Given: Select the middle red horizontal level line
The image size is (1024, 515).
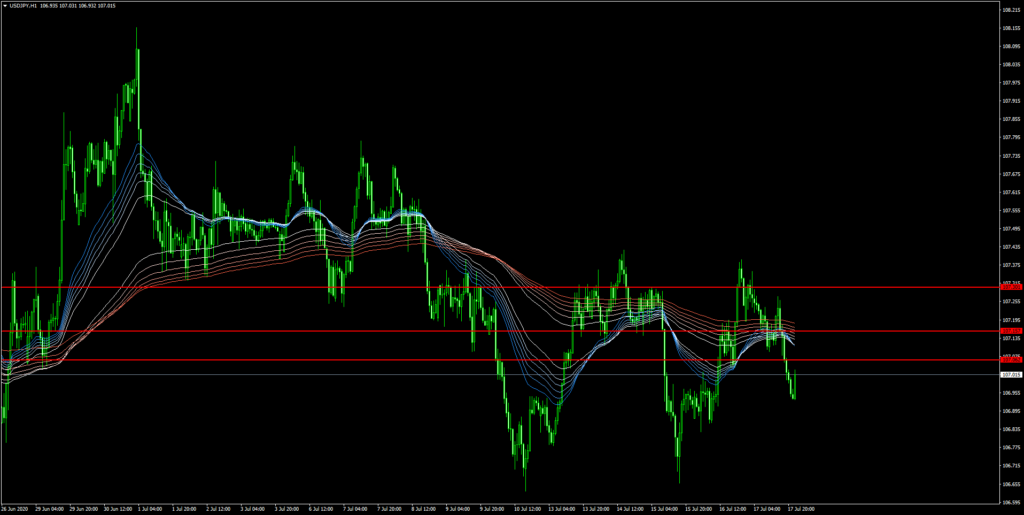Looking at the screenshot, I should tap(500, 331).
